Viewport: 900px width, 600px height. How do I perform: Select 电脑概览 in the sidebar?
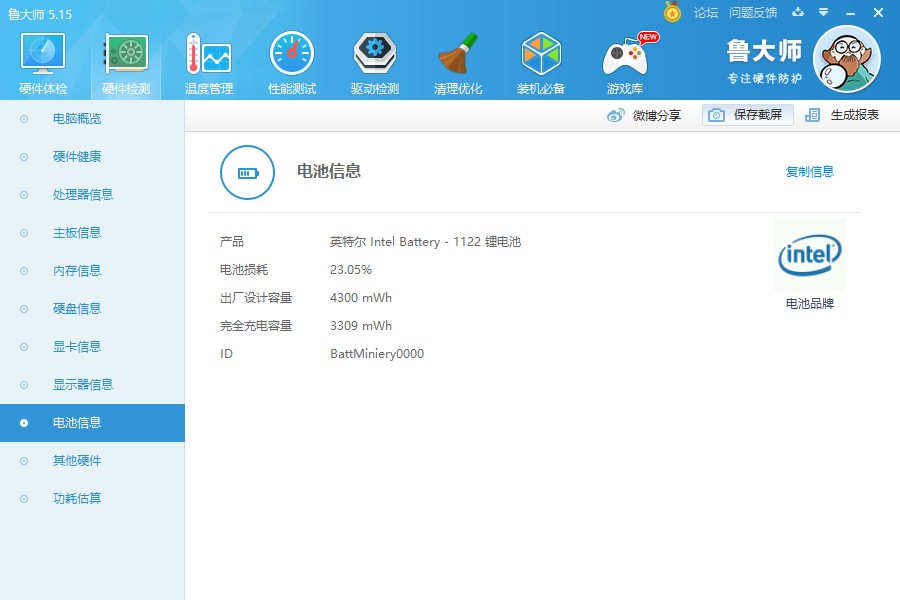pos(77,119)
